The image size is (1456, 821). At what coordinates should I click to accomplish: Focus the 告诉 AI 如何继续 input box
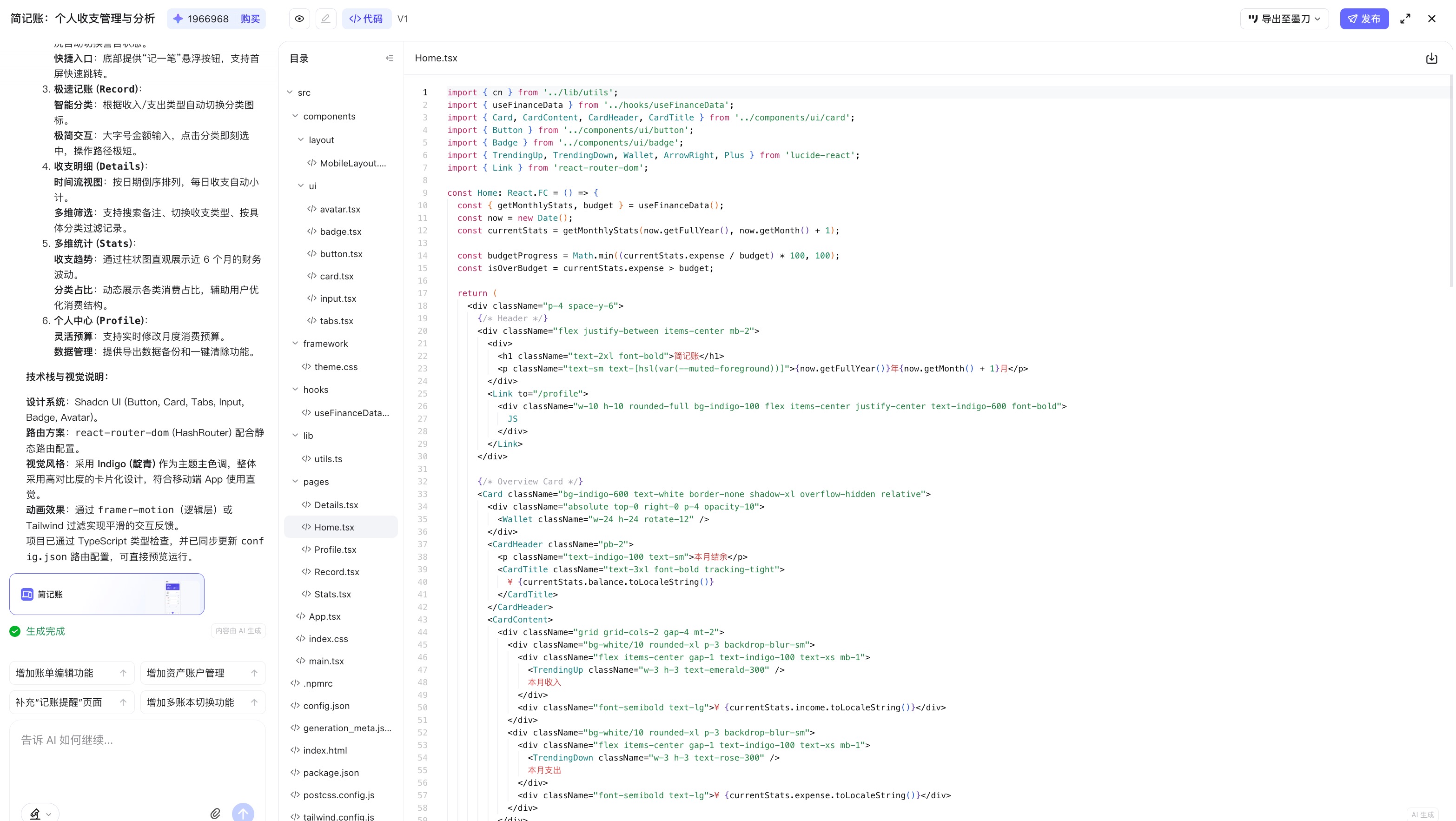[x=137, y=758]
